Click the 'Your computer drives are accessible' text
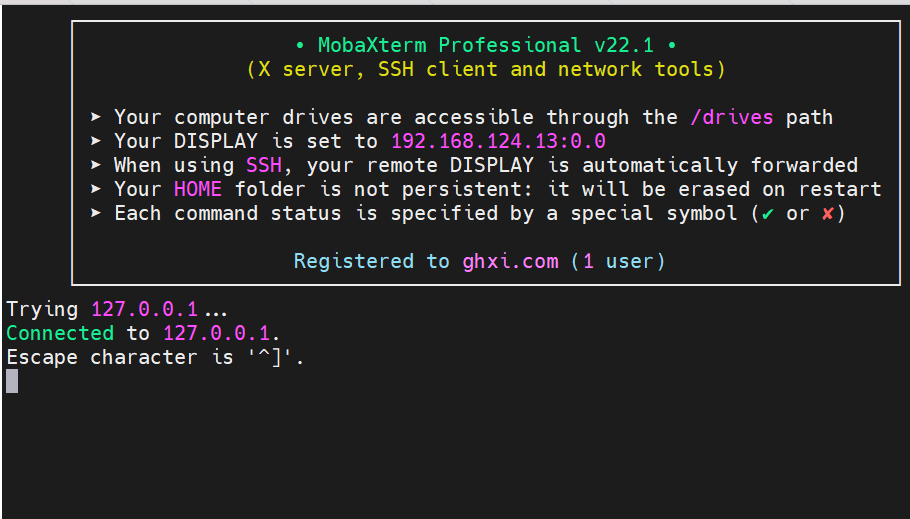The height and width of the screenshot is (519, 910). pos(324,117)
